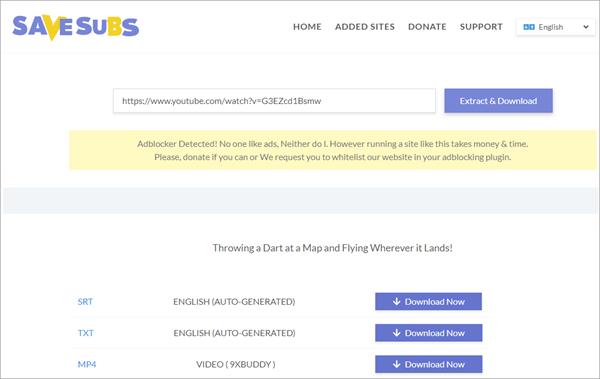600x379 pixels.
Task: Click the 'Adblocker Detected!' notice text
Action: pos(333,150)
